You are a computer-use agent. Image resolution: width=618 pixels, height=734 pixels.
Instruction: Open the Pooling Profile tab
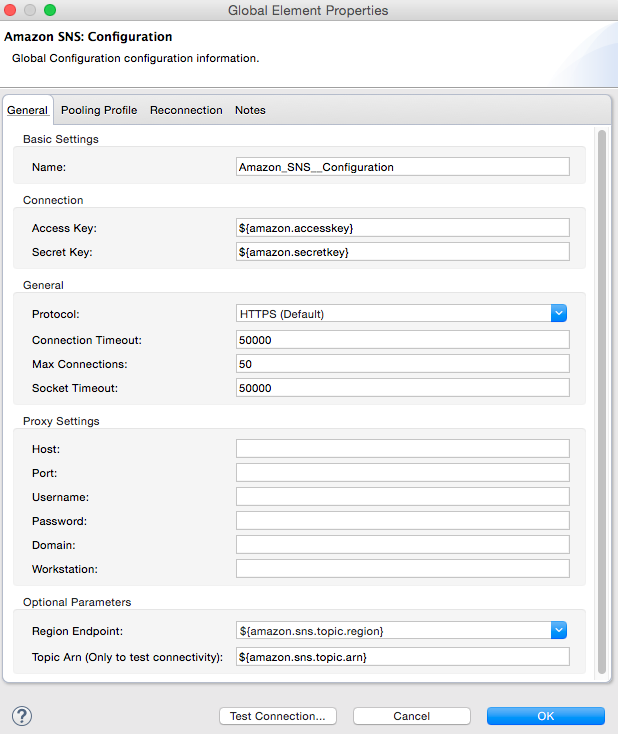(x=99, y=110)
